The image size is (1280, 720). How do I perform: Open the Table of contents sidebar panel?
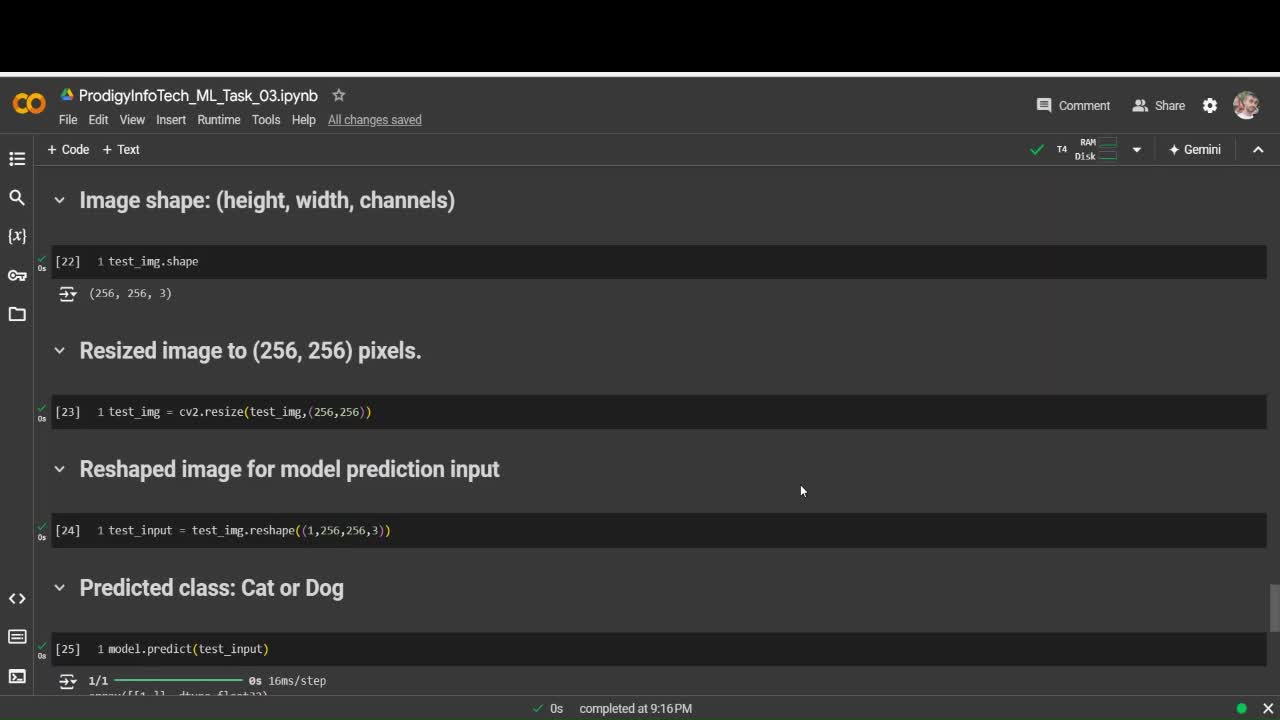17,159
